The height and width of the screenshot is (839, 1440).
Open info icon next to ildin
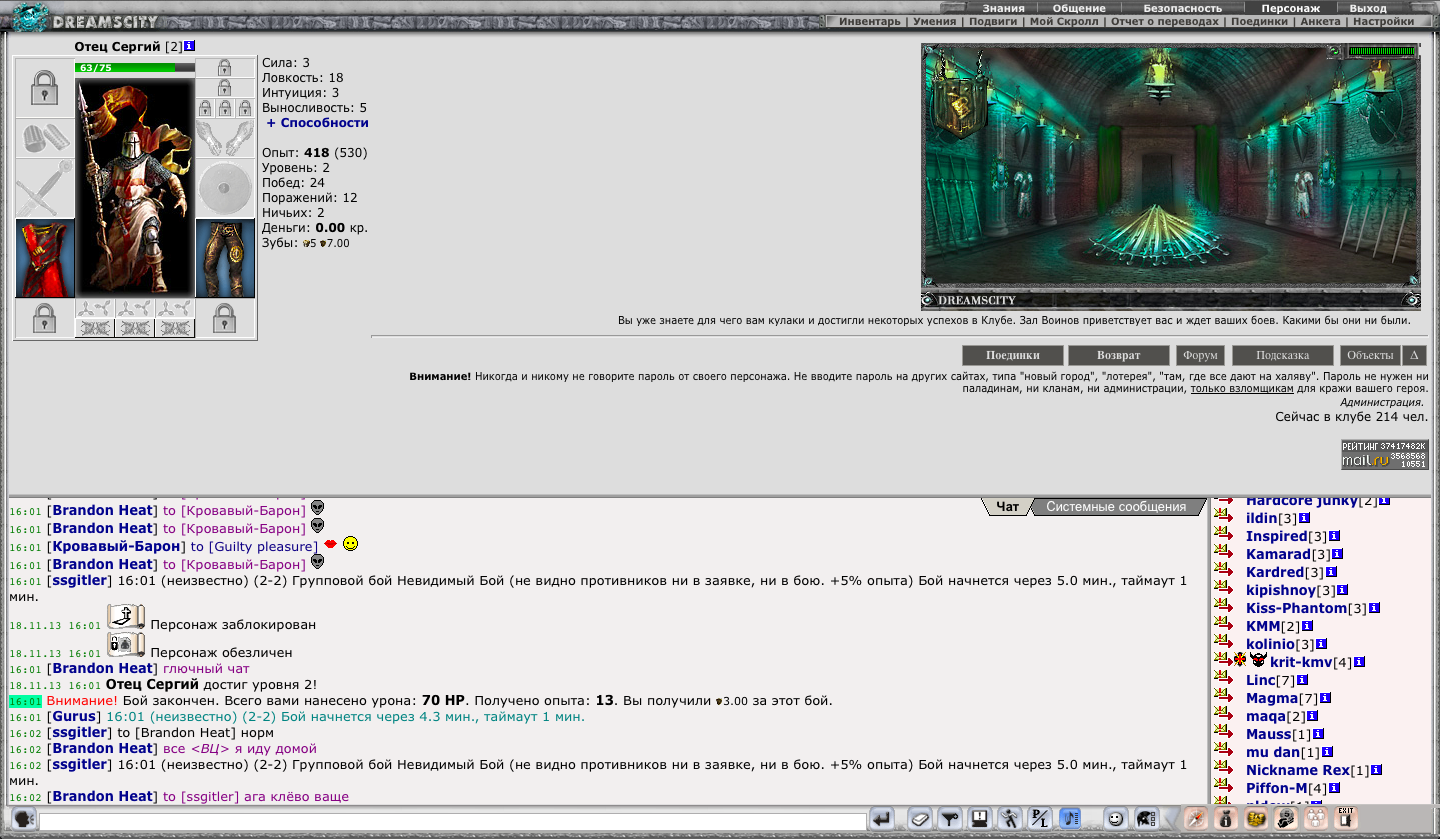click(1304, 518)
